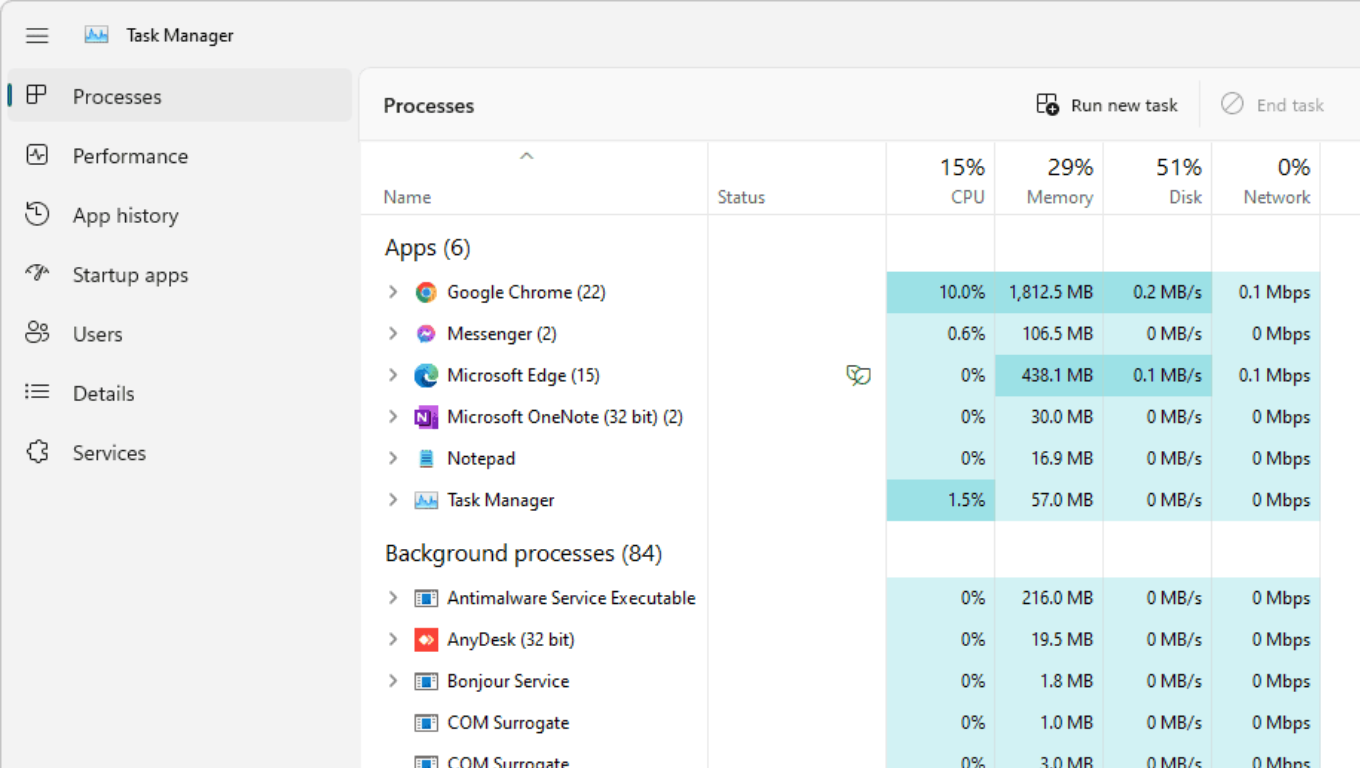Click the sort arrow above the Name column

coord(527,156)
